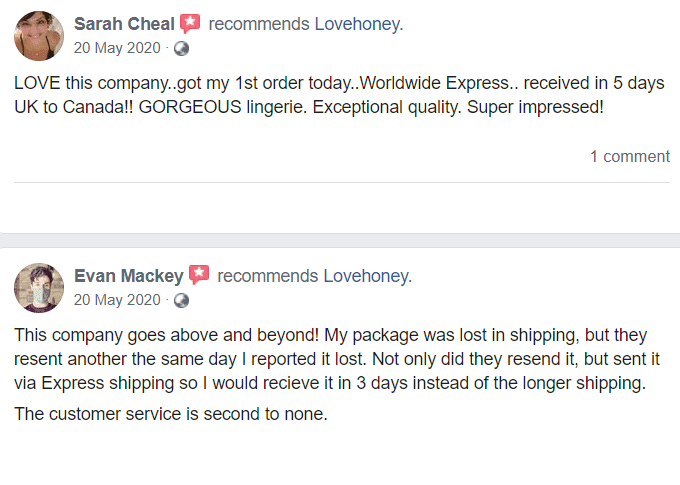Click the line 'The customer service is second to none'
This screenshot has height=485, width=680.
tap(171, 414)
